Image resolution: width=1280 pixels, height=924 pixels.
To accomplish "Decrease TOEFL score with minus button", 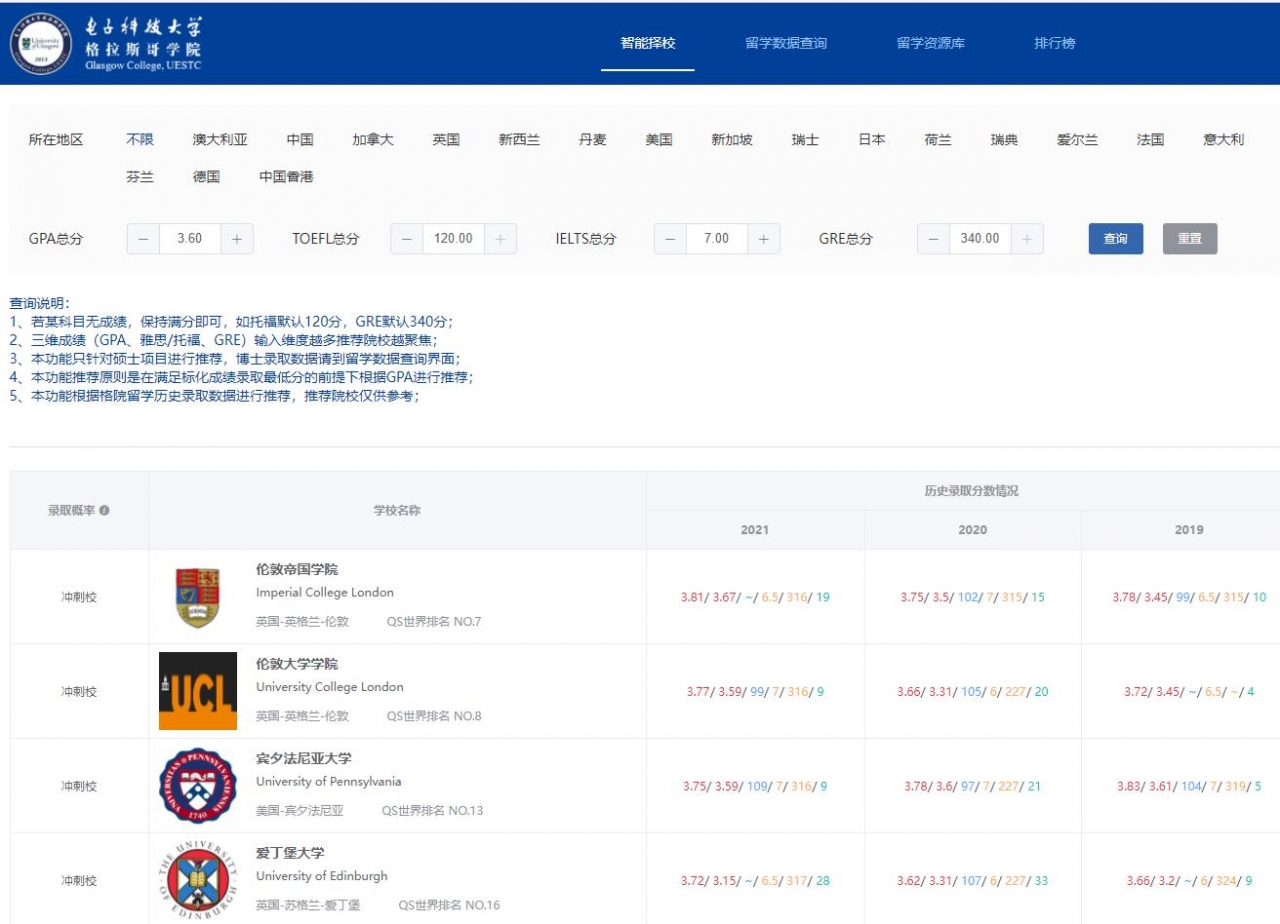I will pos(406,239).
